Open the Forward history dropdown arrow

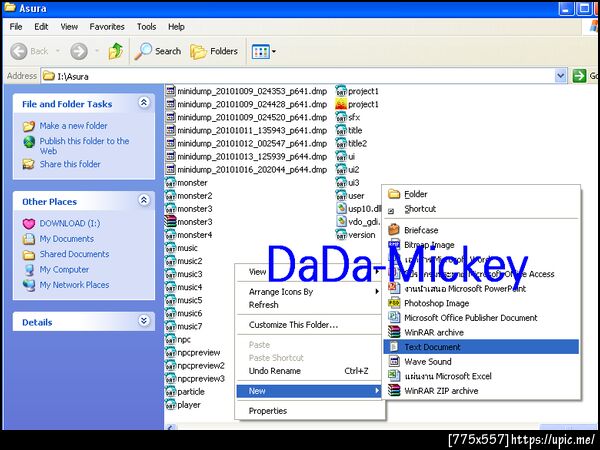click(x=97, y=51)
